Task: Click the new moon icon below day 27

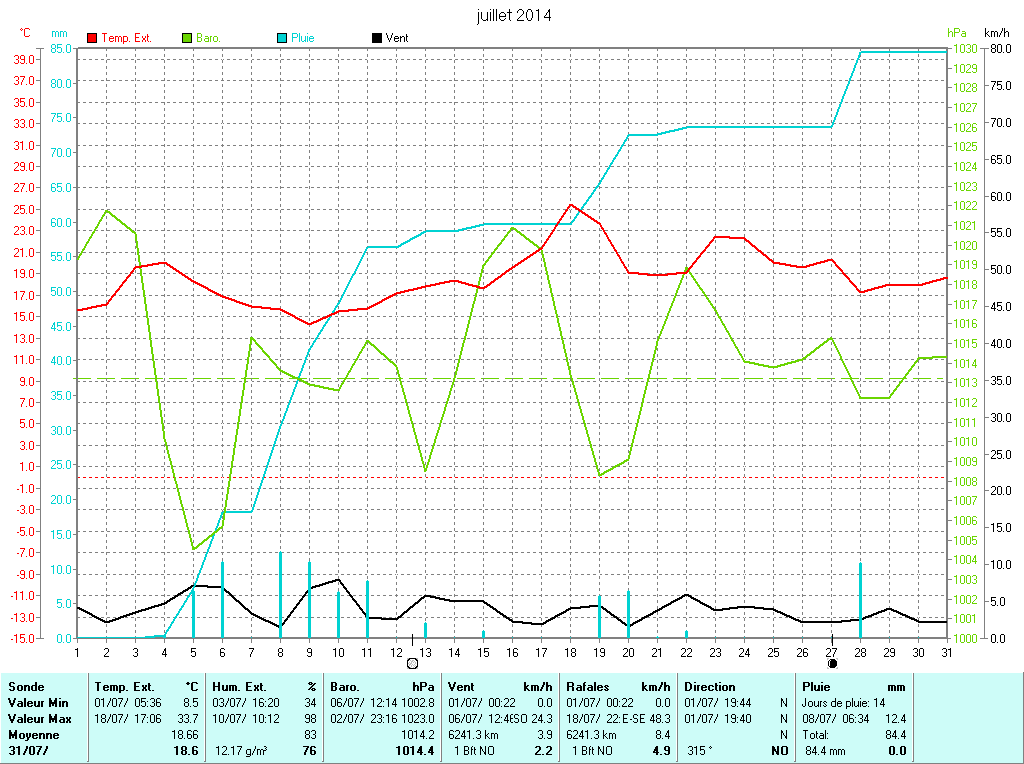Action: [832, 662]
